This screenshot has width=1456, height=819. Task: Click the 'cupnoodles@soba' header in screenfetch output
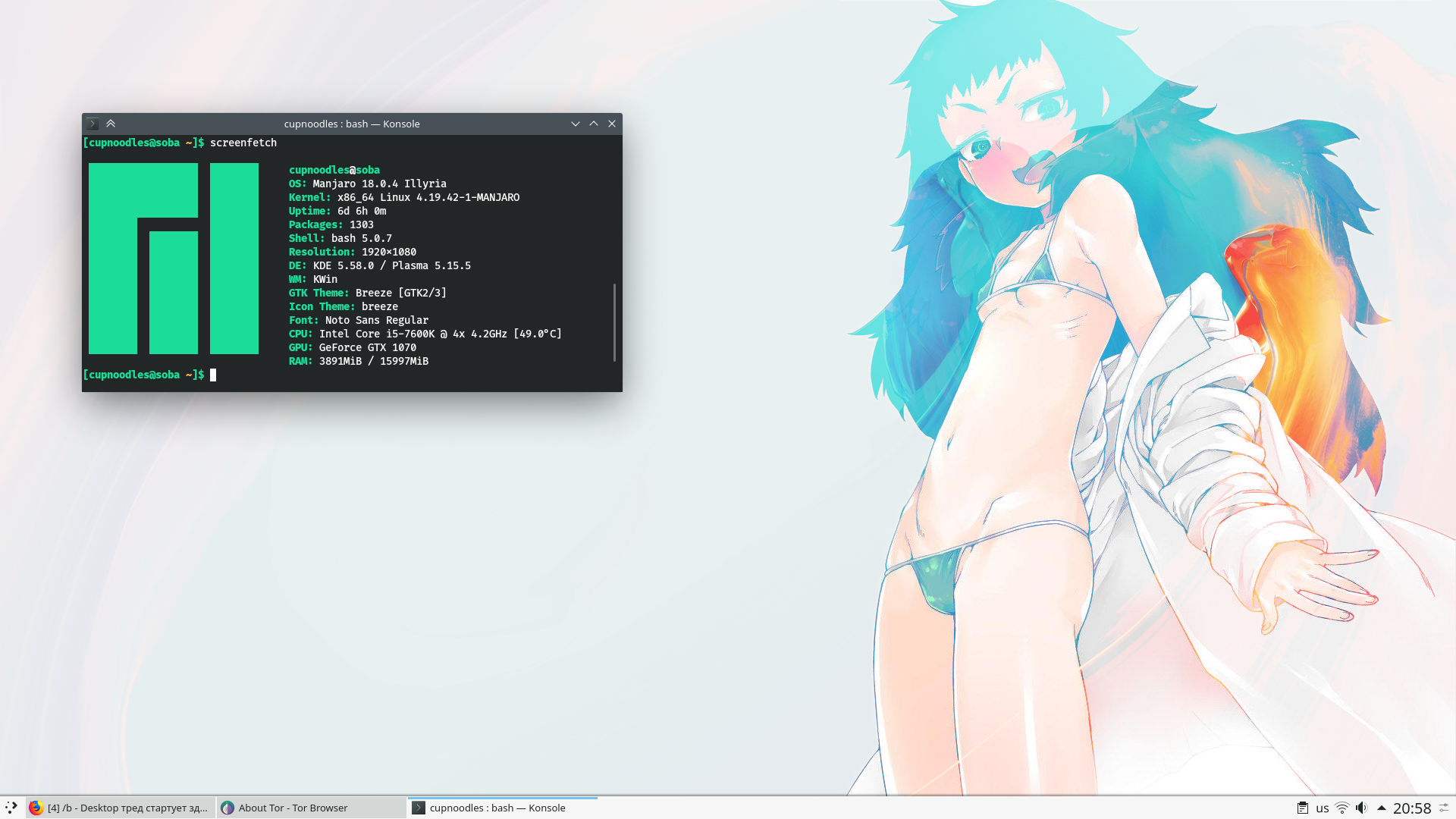click(334, 170)
